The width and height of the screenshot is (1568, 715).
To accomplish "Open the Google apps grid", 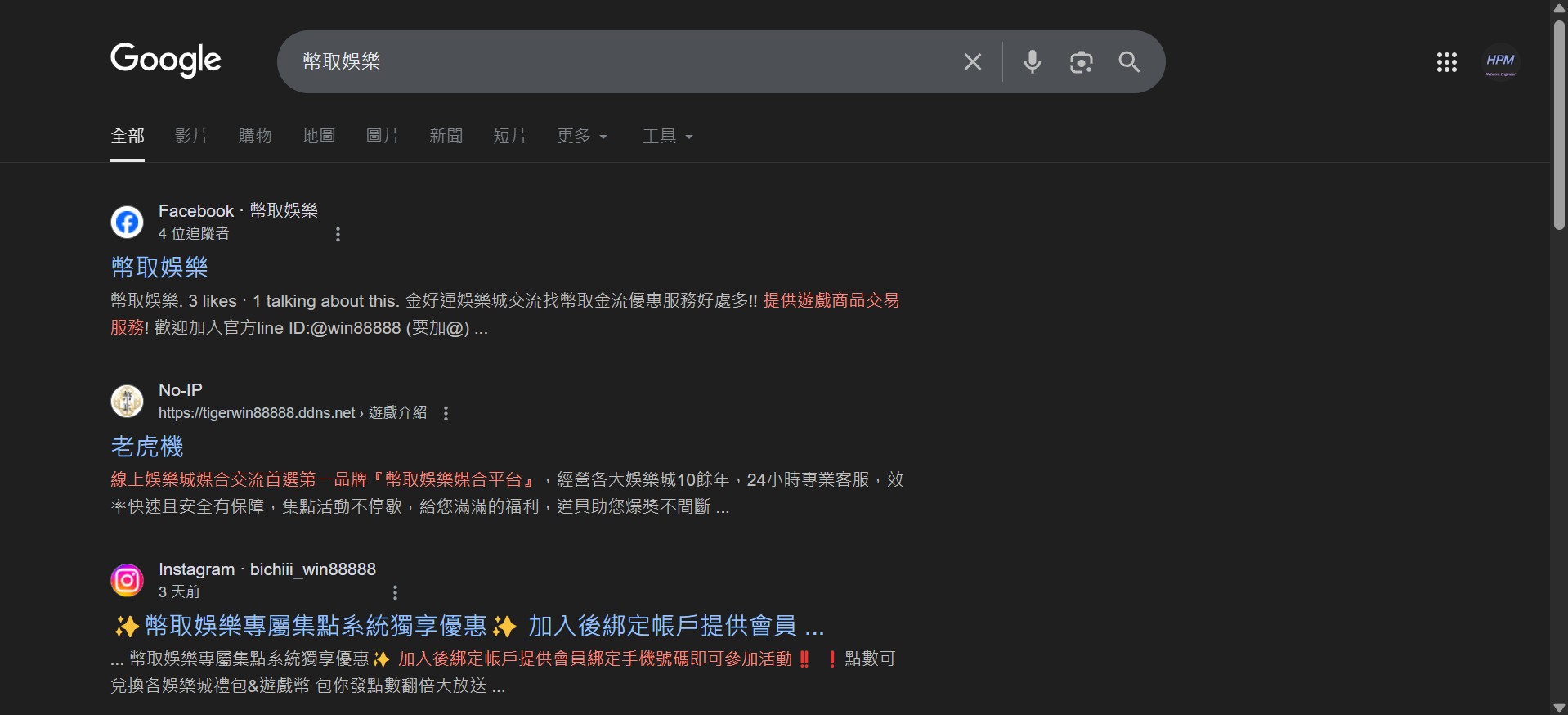I will (1446, 62).
